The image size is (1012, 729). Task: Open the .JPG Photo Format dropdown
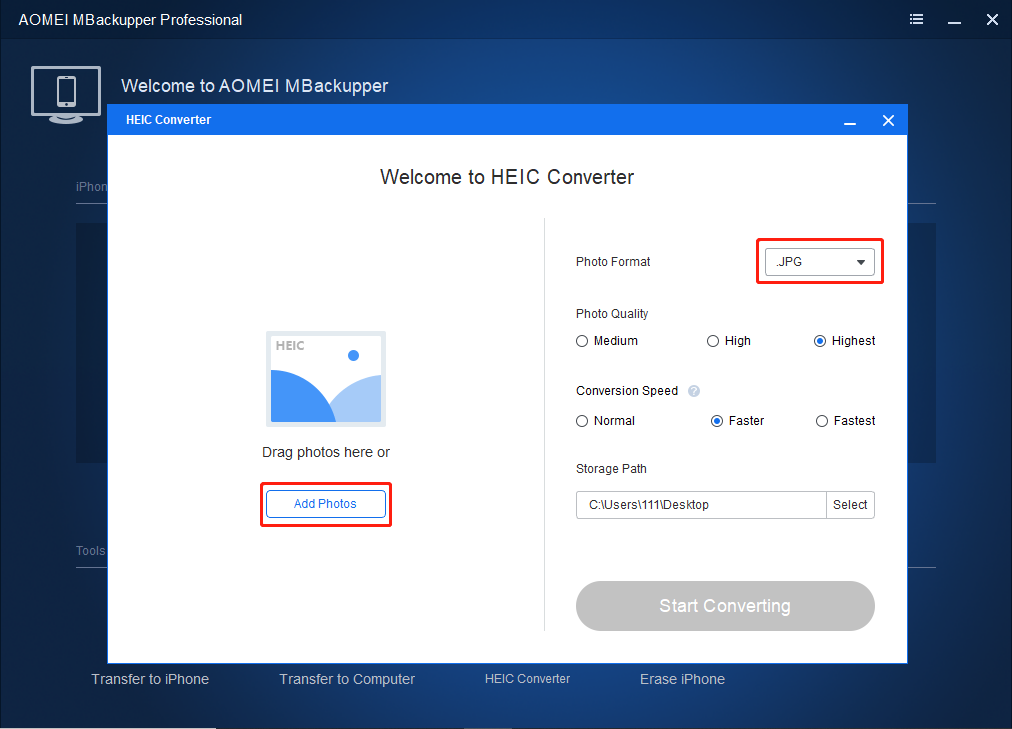(x=819, y=261)
